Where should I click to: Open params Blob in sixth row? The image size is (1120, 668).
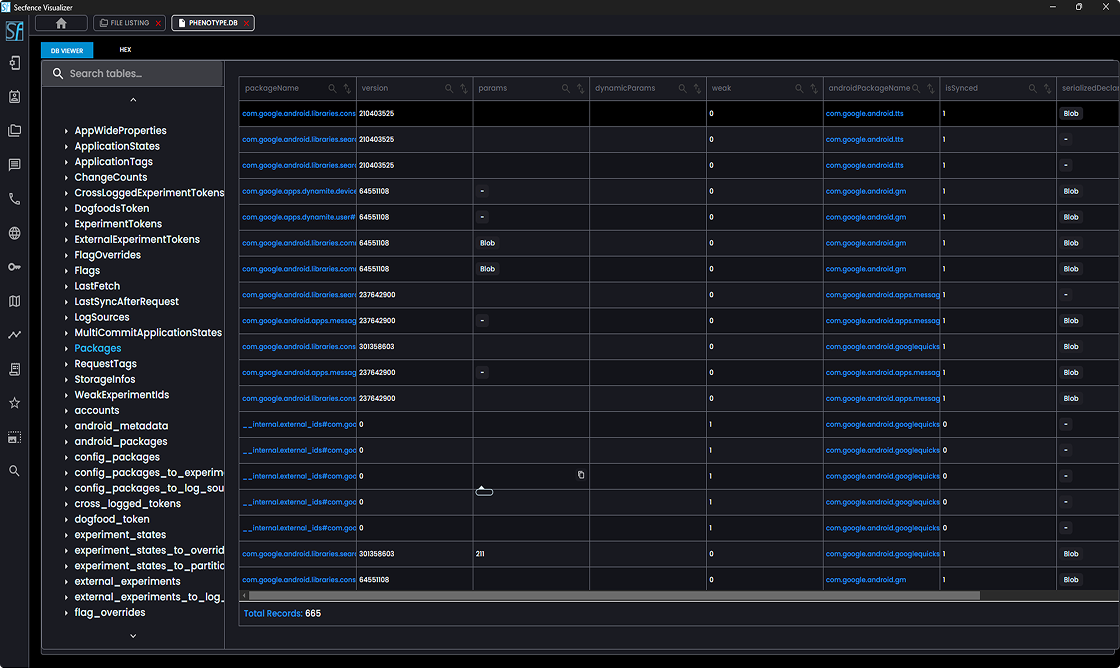click(x=487, y=243)
